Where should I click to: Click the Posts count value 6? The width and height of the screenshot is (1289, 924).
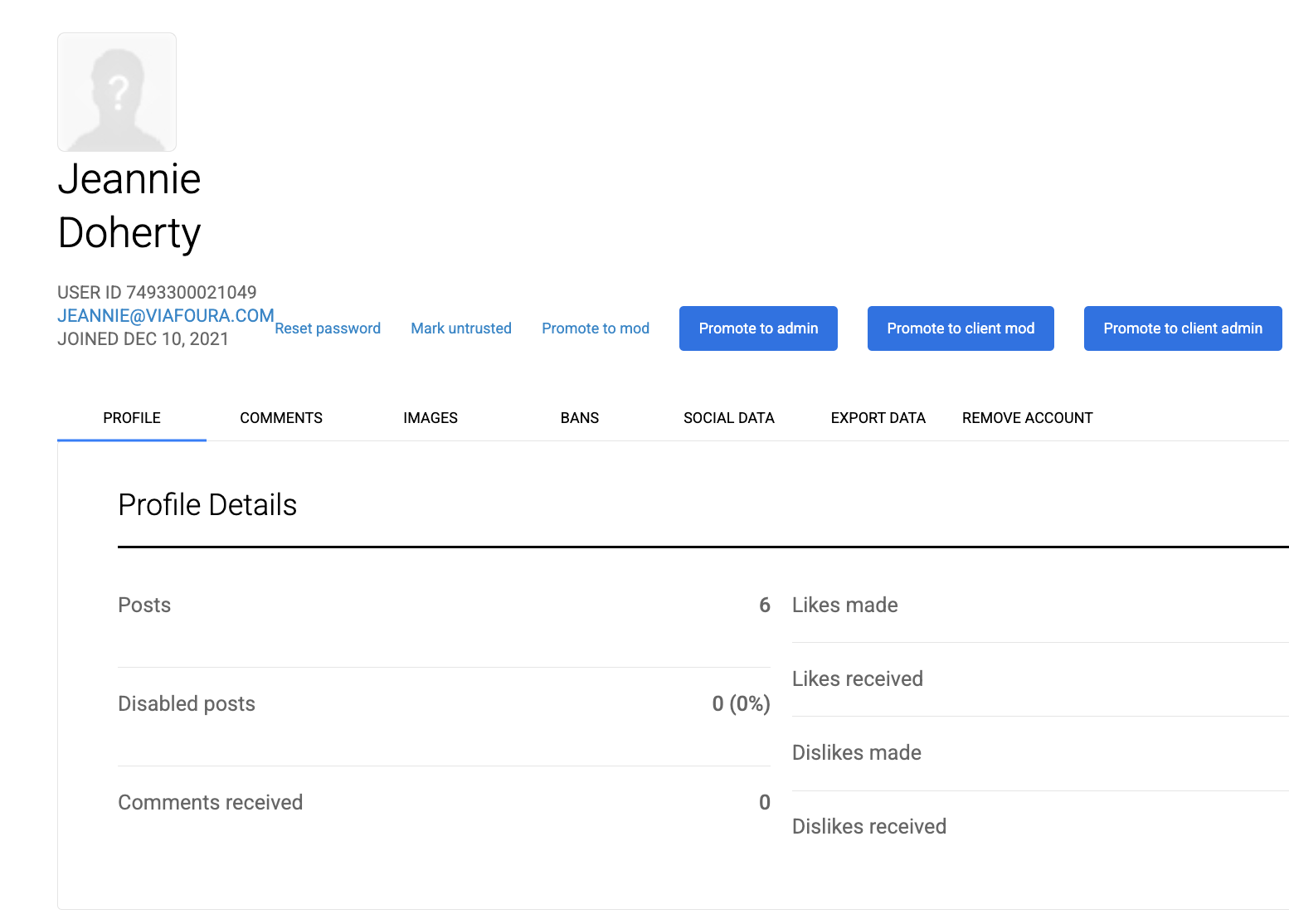(x=765, y=605)
